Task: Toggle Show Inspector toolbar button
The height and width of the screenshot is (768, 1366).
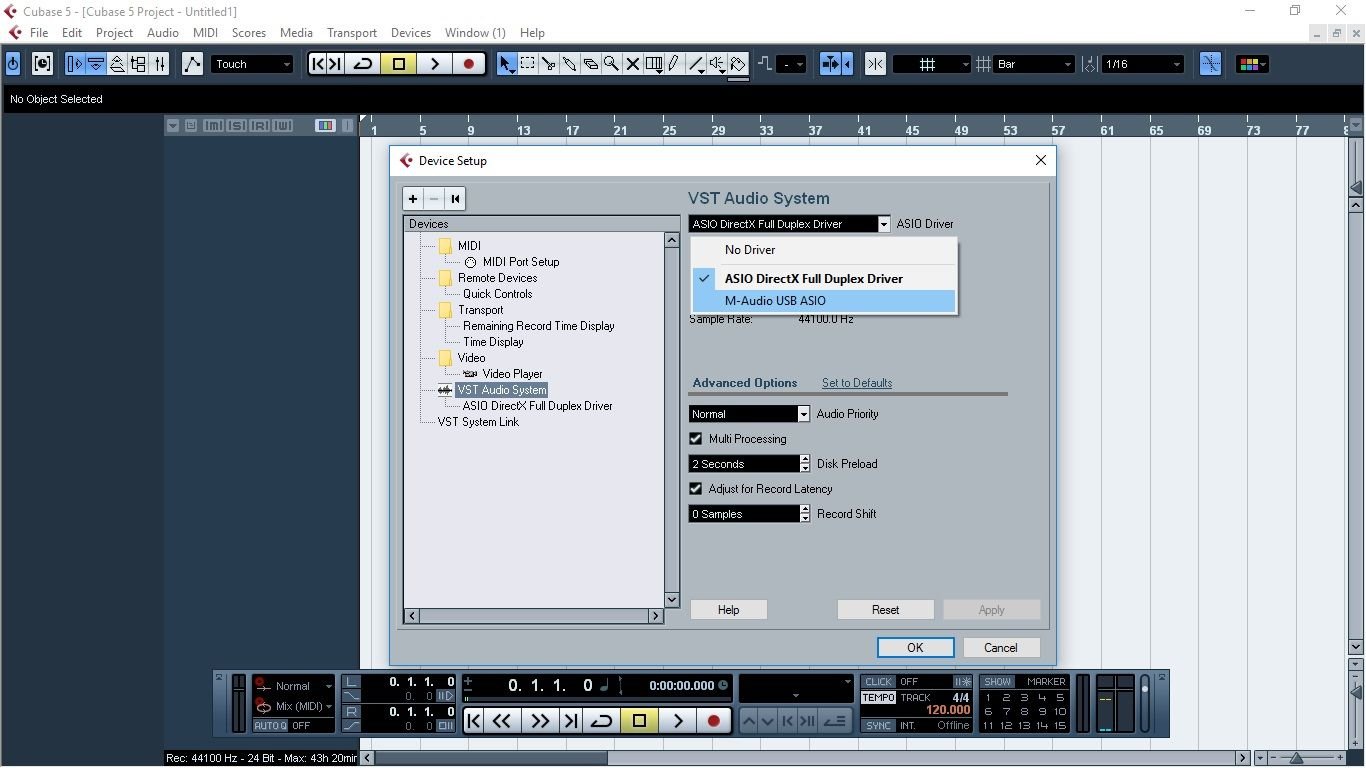Action: coord(75,64)
